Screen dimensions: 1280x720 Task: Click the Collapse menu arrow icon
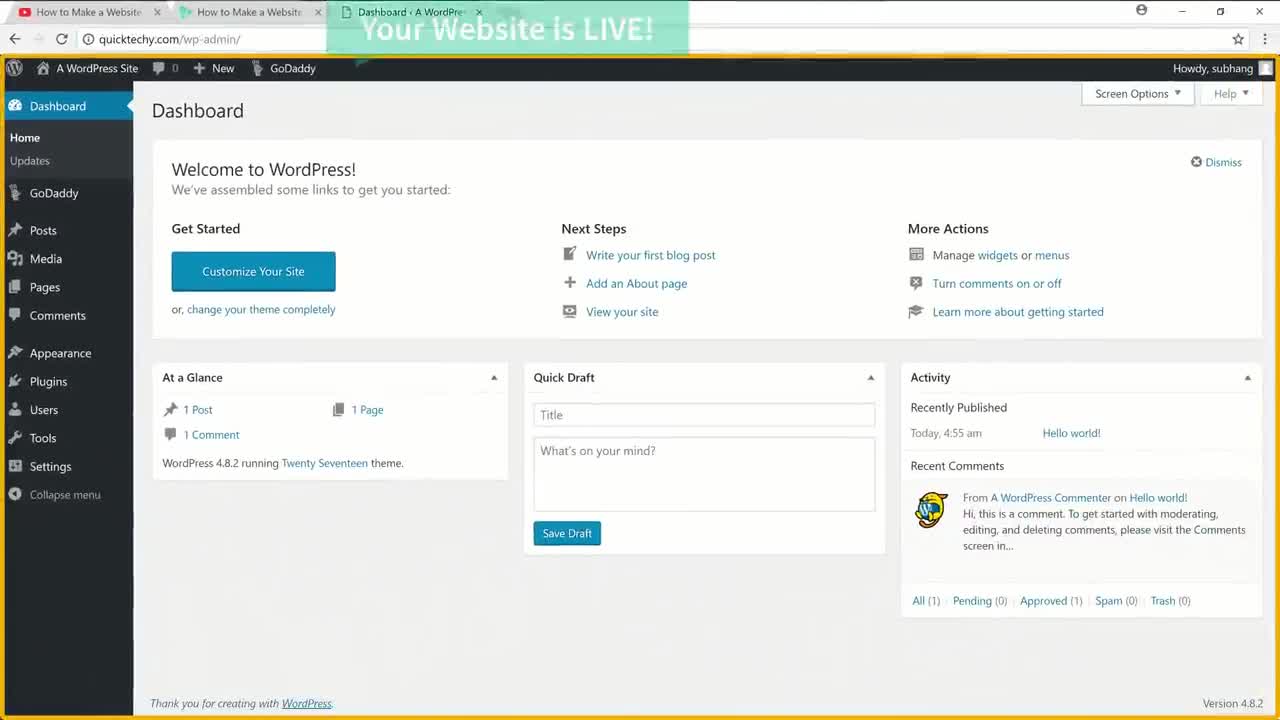pyautogui.click(x=15, y=495)
